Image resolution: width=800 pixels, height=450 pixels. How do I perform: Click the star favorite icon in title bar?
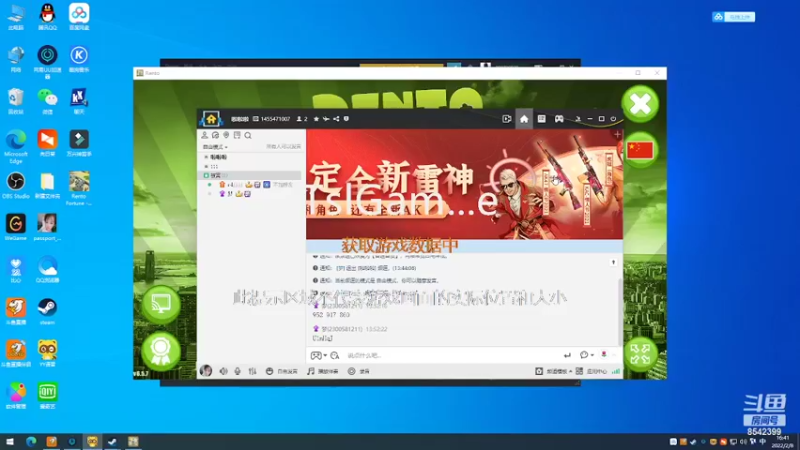click(316, 119)
